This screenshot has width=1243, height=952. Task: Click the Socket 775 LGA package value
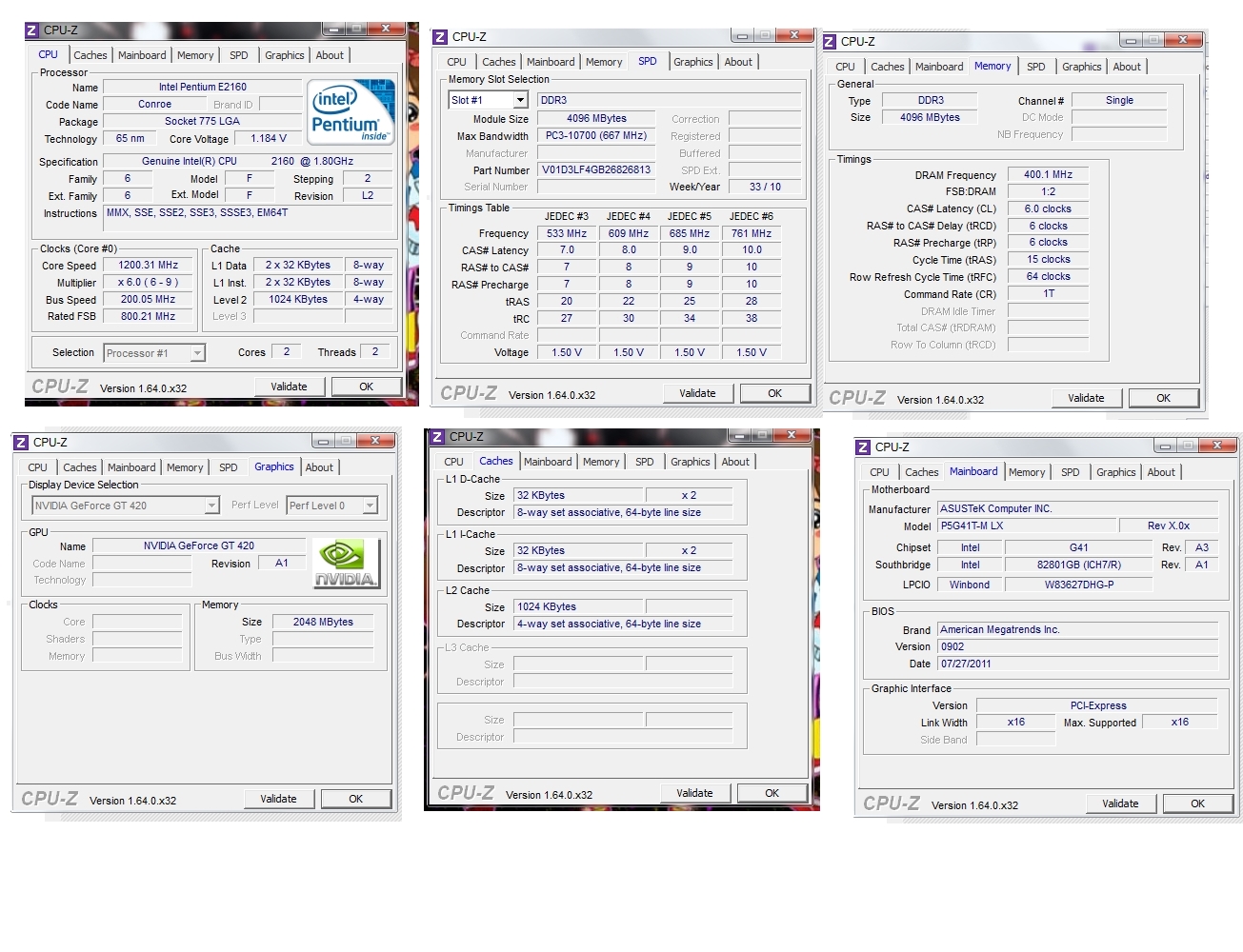point(202,122)
